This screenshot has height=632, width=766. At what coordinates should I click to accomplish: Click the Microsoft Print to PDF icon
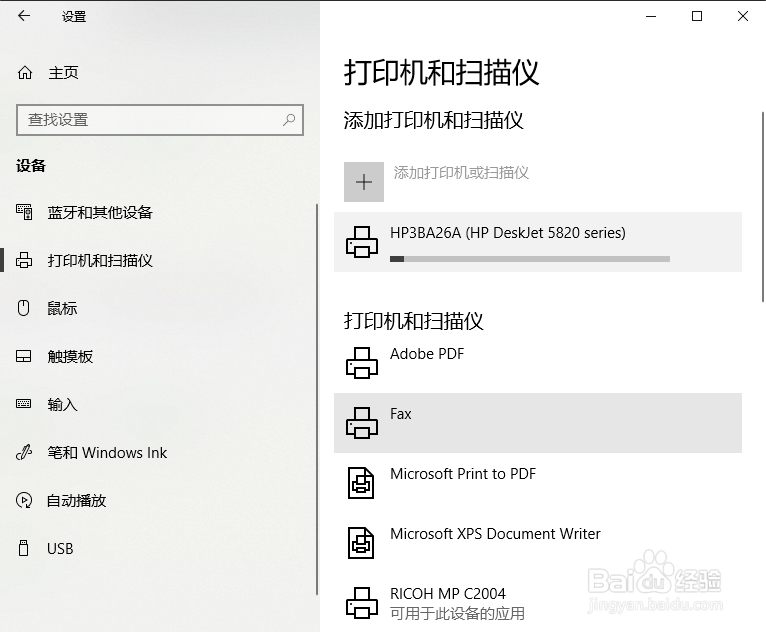361,483
